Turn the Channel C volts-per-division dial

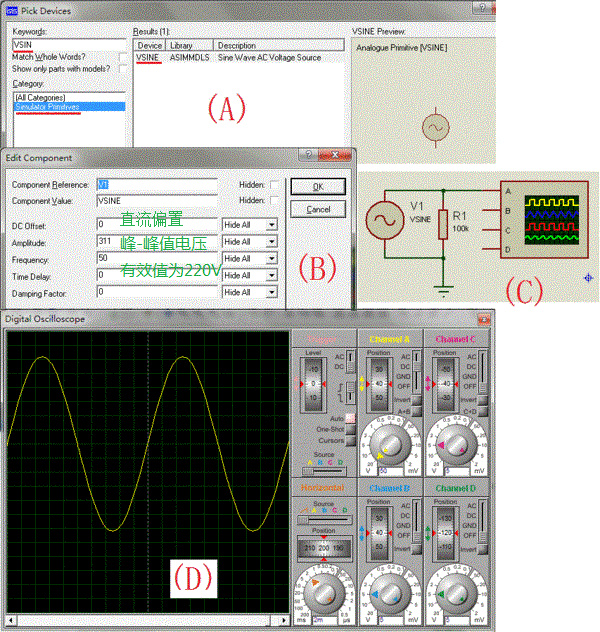pyautogui.click(x=457, y=444)
